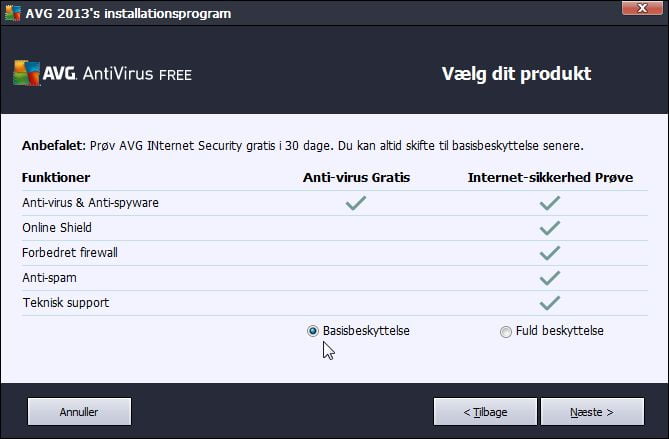669x439 pixels.
Task: Choose the Fuld beskyttelse label text
Action: point(560,331)
